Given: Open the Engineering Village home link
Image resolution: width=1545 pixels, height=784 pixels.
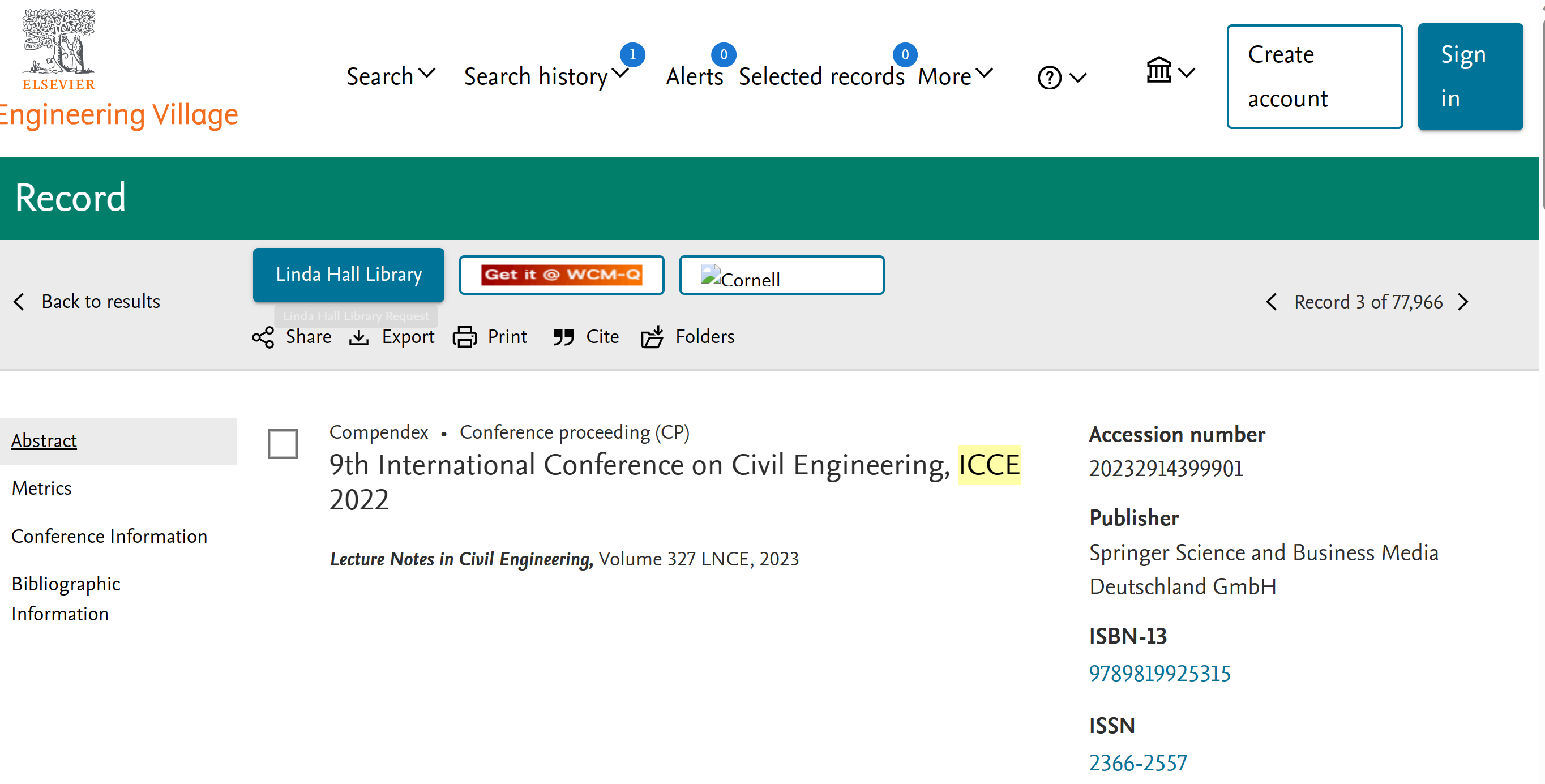Looking at the screenshot, I should [119, 115].
